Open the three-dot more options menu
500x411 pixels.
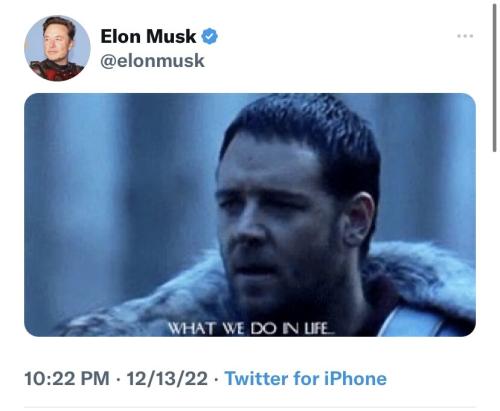(465, 36)
